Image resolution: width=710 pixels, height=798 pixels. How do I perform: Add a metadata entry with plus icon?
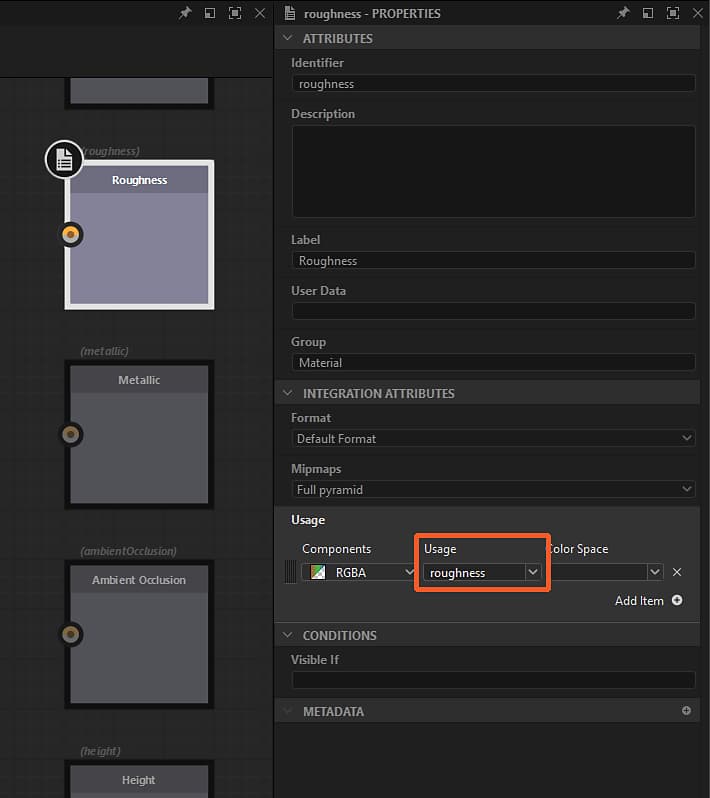point(686,710)
